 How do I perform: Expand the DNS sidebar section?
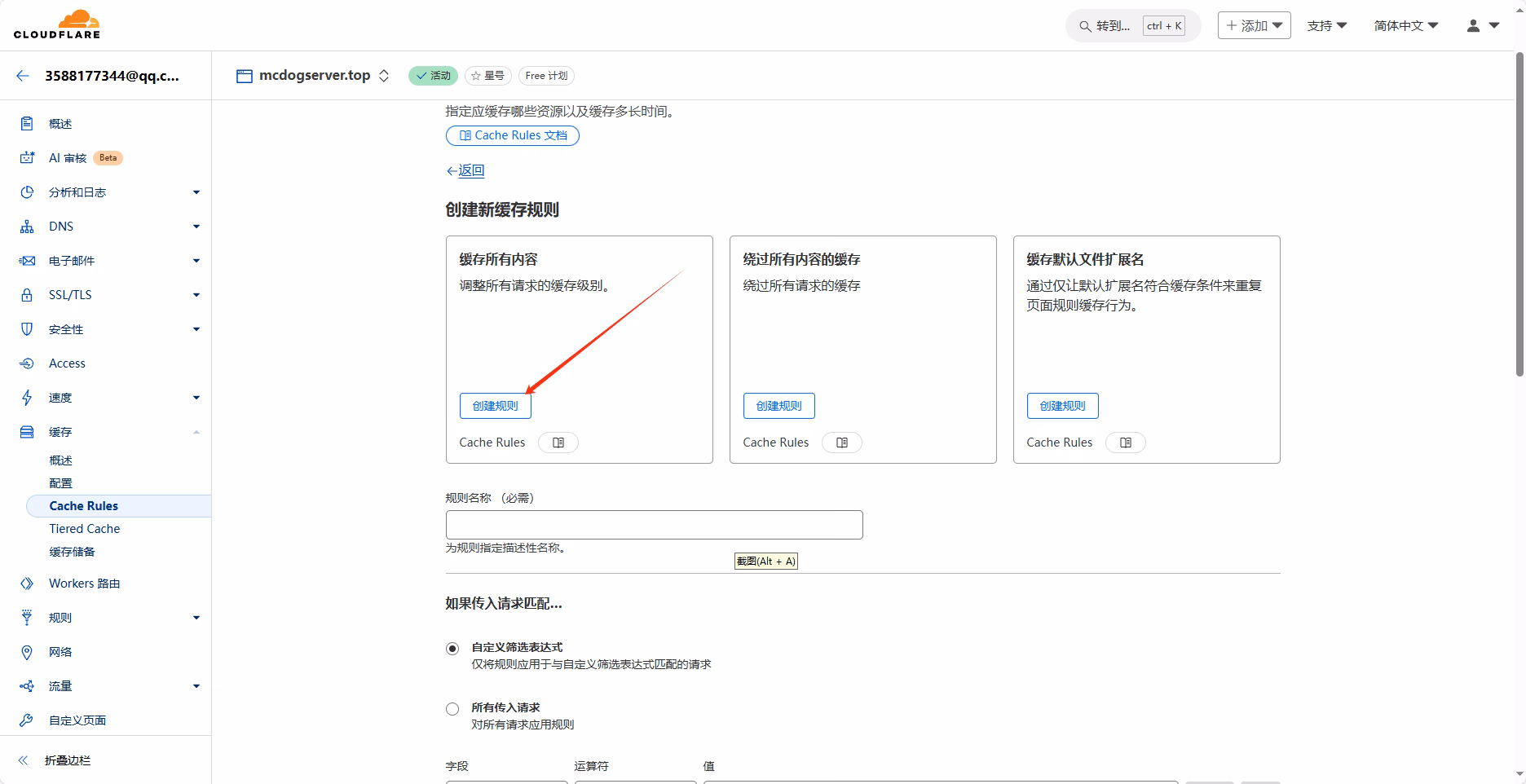click(196, 227)
